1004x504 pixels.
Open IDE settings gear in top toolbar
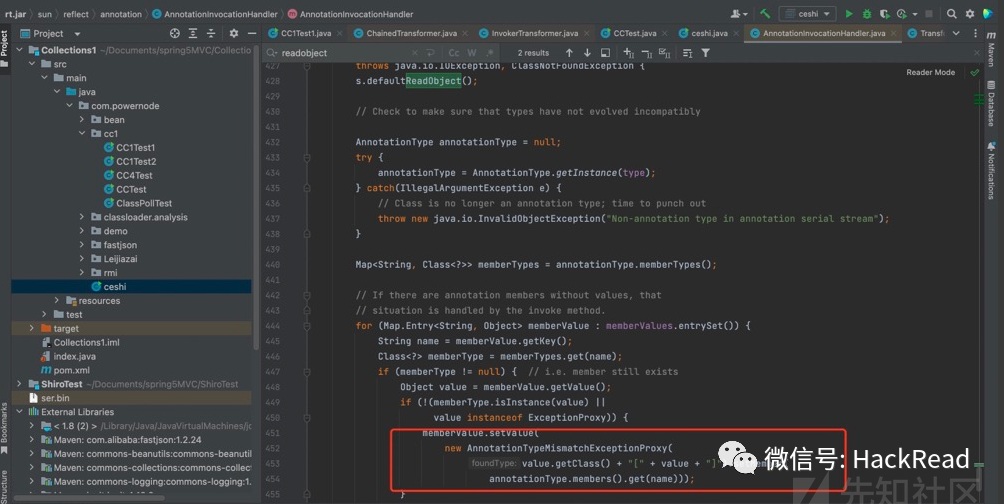(x=970, y=13)
